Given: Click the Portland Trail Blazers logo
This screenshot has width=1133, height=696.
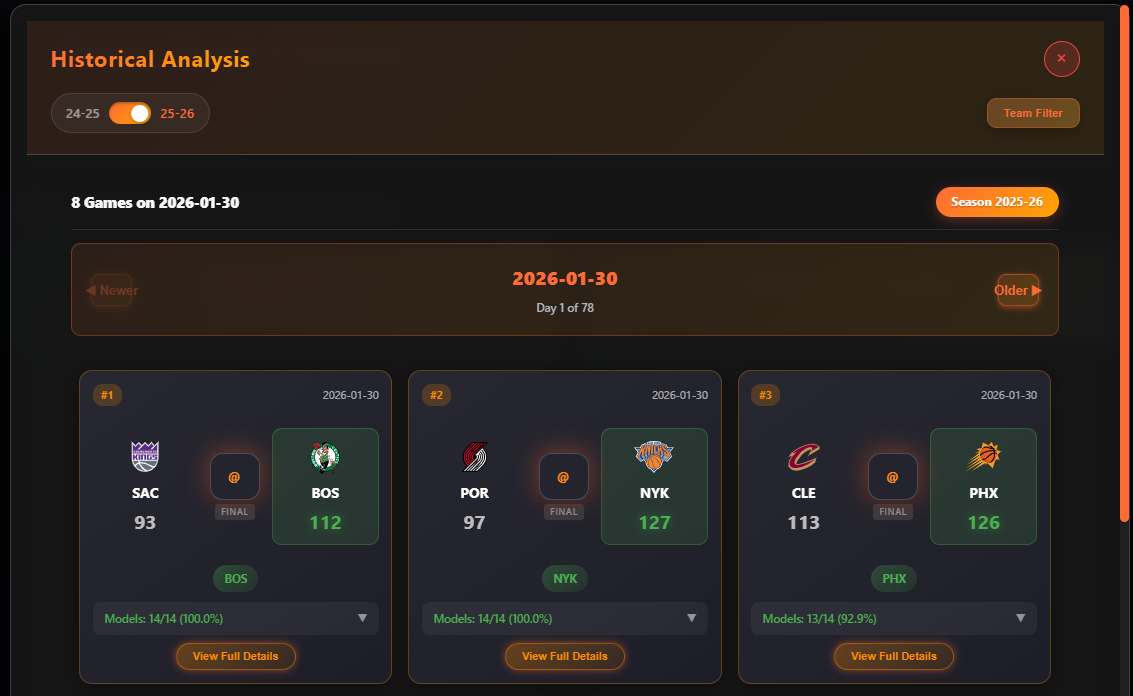Looking at the screenshot, I should click(474, 457).
